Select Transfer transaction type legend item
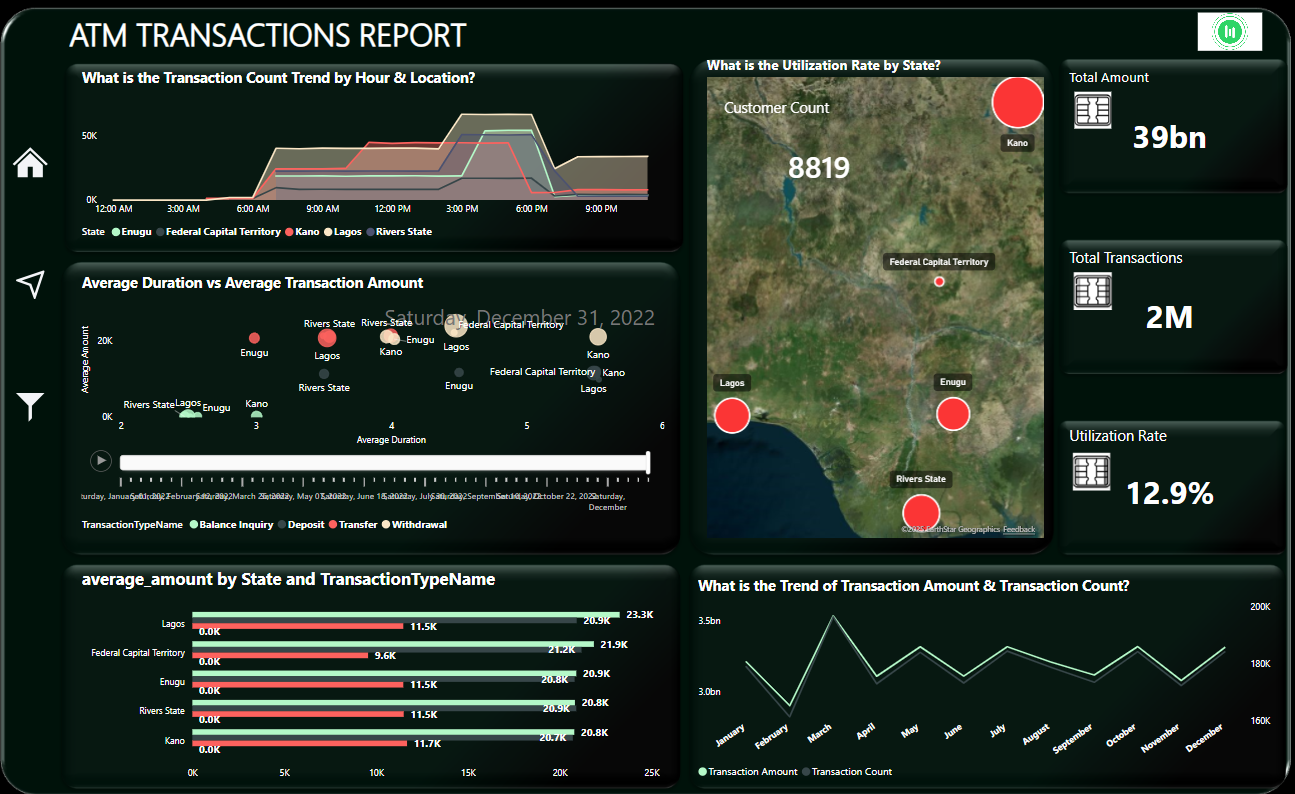The image size is (1295, 794). (x=353, y=524)
